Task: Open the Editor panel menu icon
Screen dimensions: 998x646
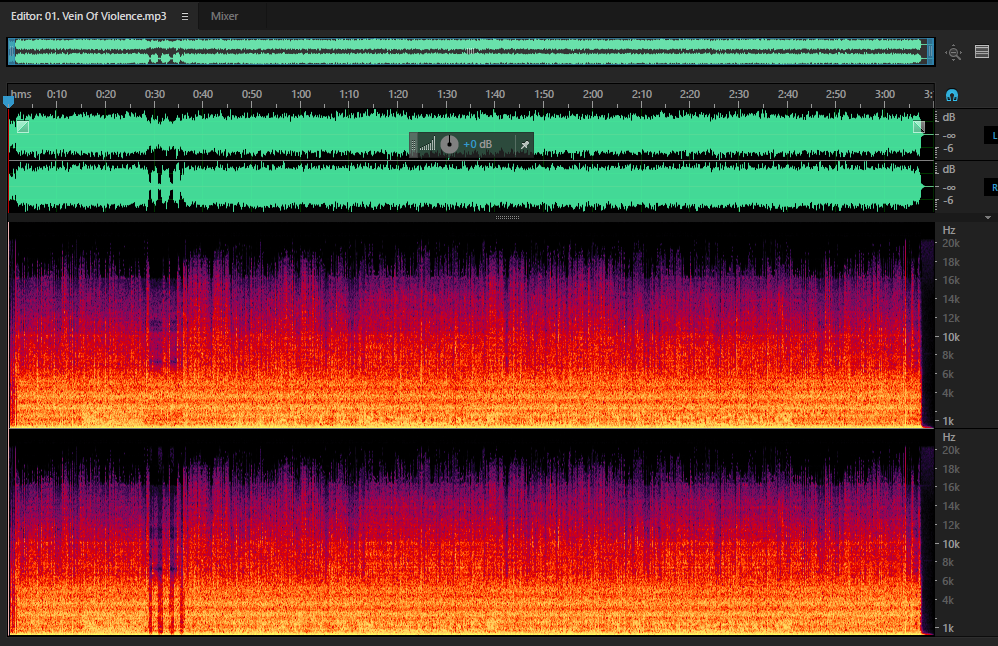Action: point(185,17)
